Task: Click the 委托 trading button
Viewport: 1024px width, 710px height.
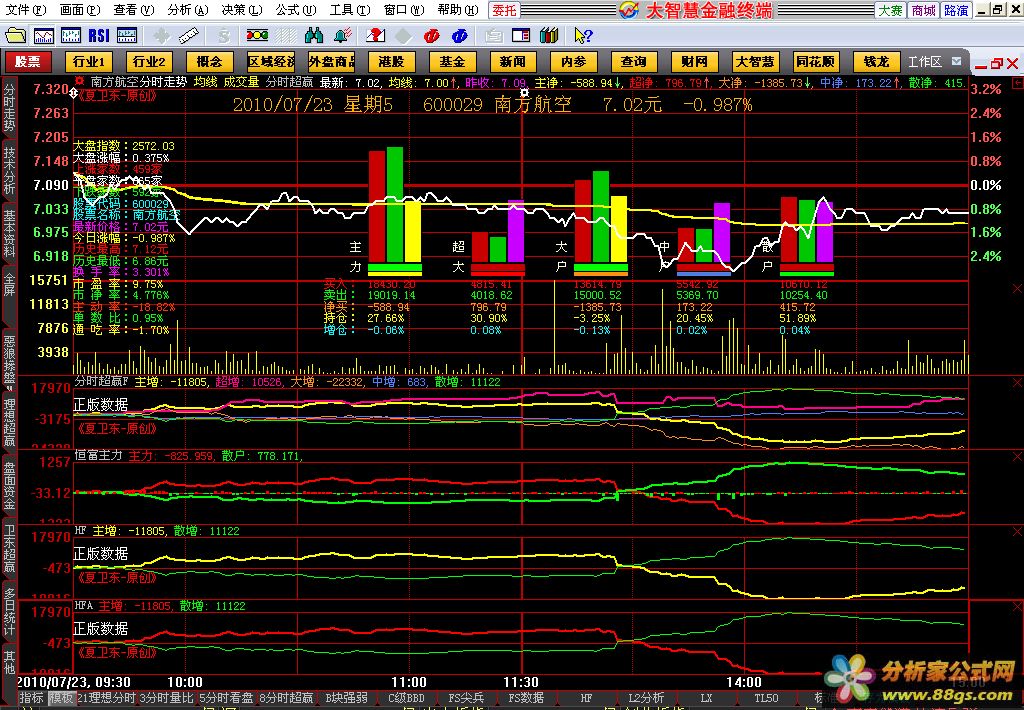Action: click(x=504, y=10)
